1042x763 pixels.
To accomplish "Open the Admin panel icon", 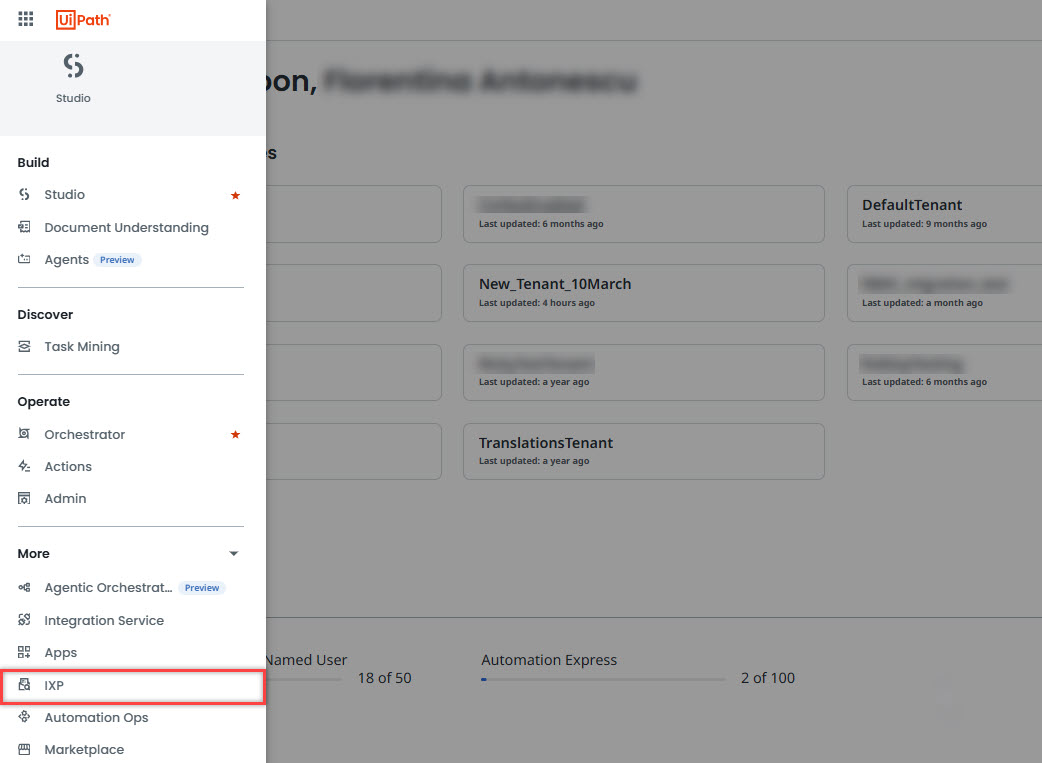I will pyautogui.click(x=24, y=498).
